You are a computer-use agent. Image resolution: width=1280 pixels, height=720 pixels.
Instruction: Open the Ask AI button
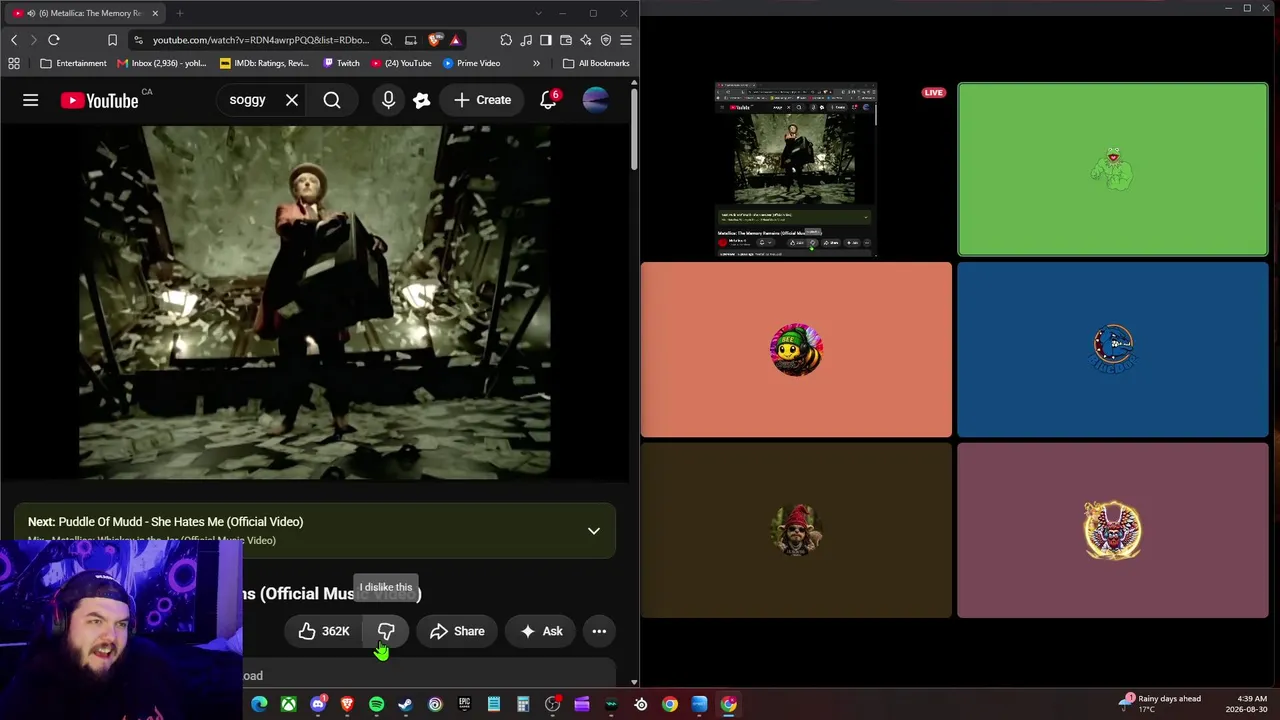[541, 631]
